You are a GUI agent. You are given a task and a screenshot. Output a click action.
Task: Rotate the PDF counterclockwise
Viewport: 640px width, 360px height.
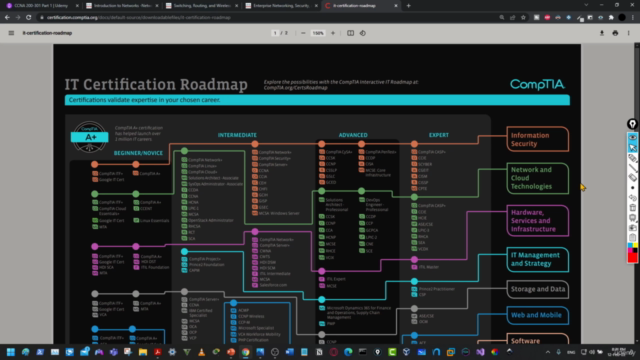362,33
